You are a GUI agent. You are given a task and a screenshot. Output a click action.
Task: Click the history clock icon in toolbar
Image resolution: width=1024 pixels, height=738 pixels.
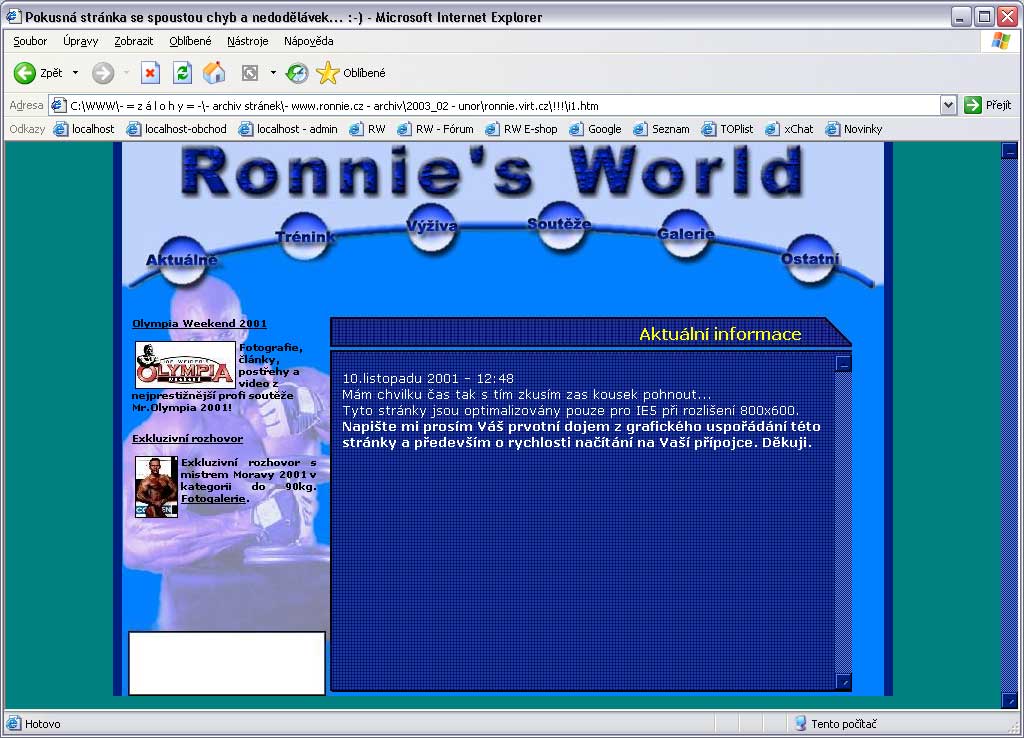click(297, 73)
